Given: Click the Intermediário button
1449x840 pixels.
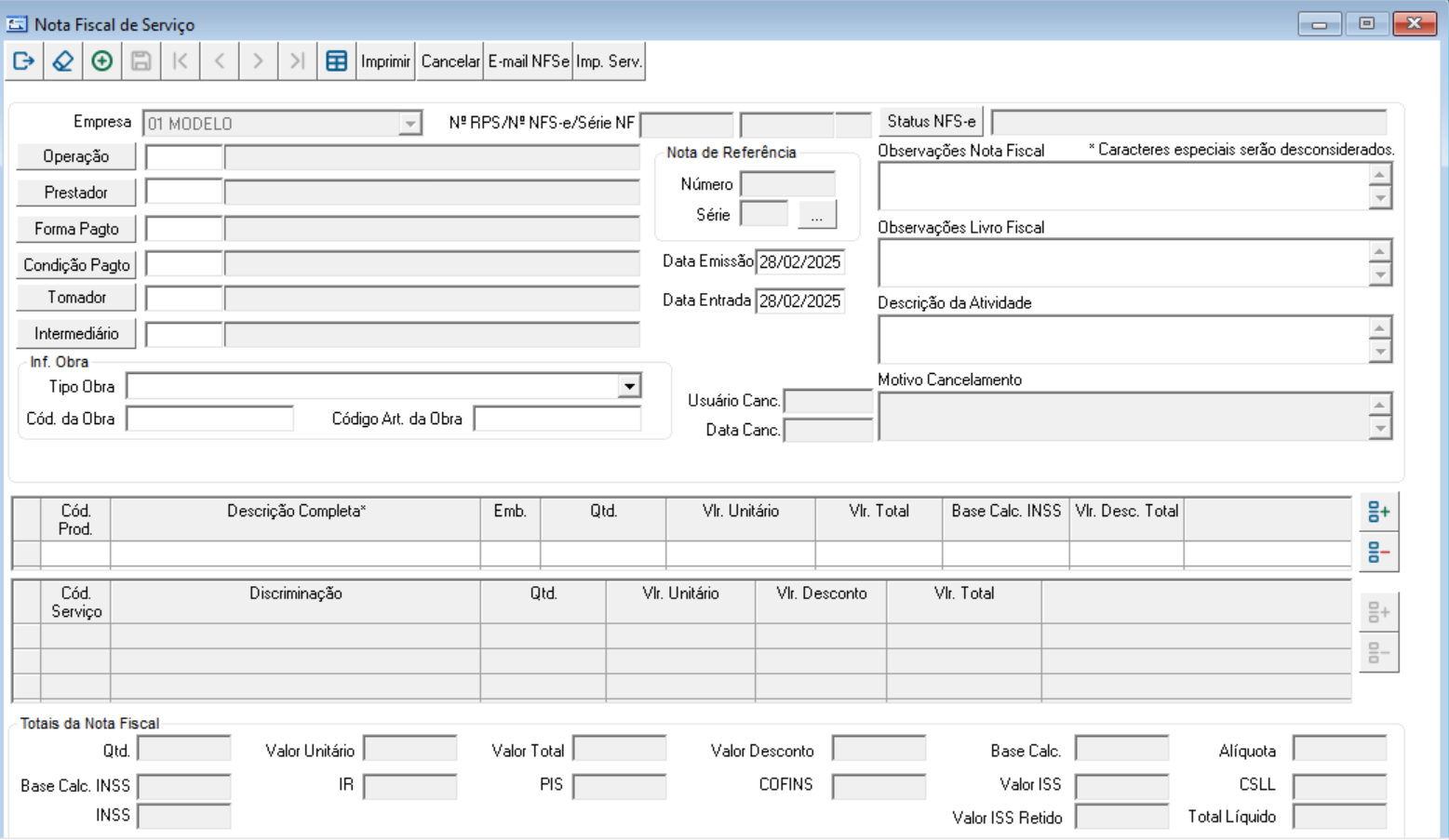Looking at the screenshot, I should pyautogui.click(x=76, y=333).
